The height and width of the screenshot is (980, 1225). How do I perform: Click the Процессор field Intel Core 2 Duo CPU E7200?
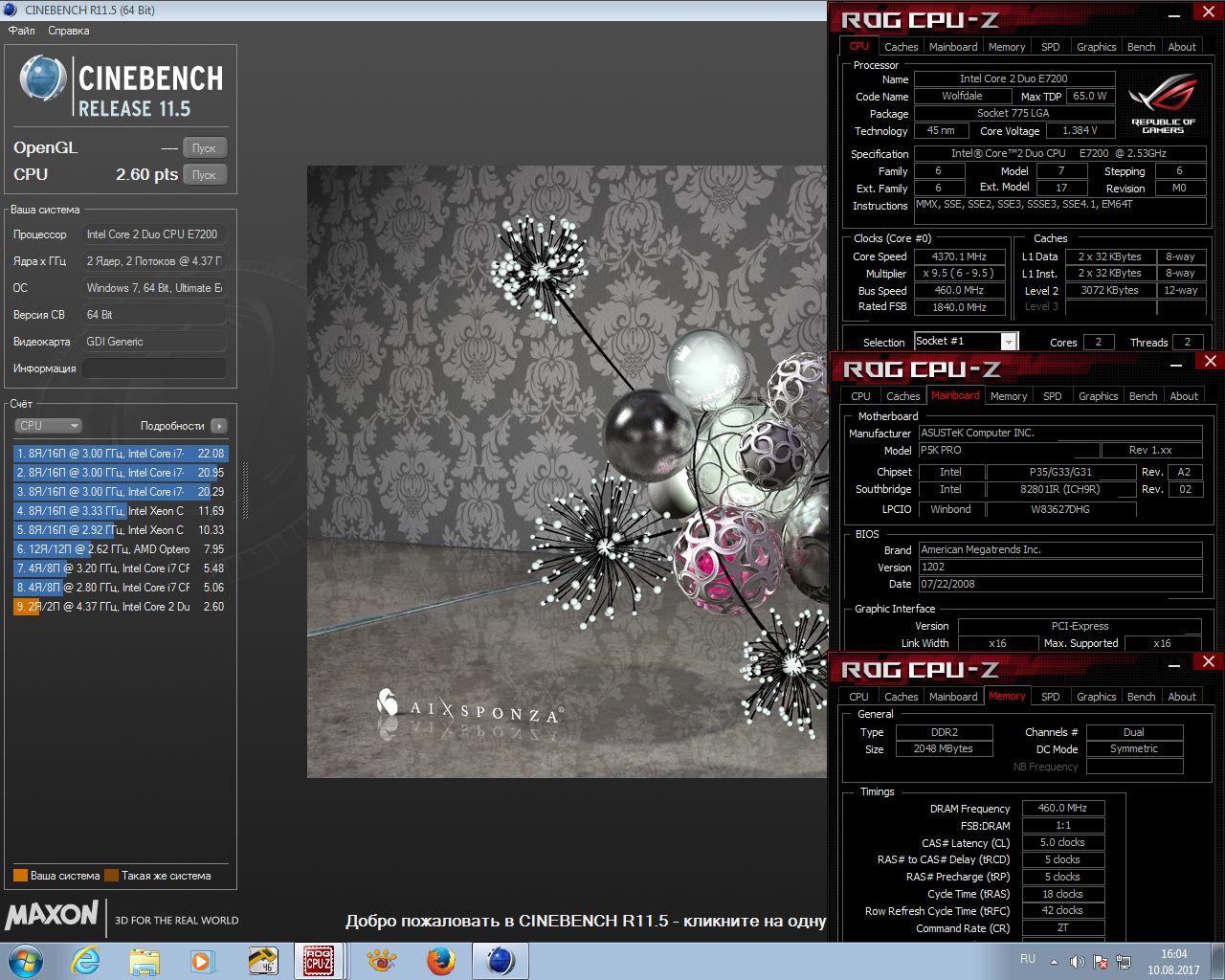pos(154,234)
